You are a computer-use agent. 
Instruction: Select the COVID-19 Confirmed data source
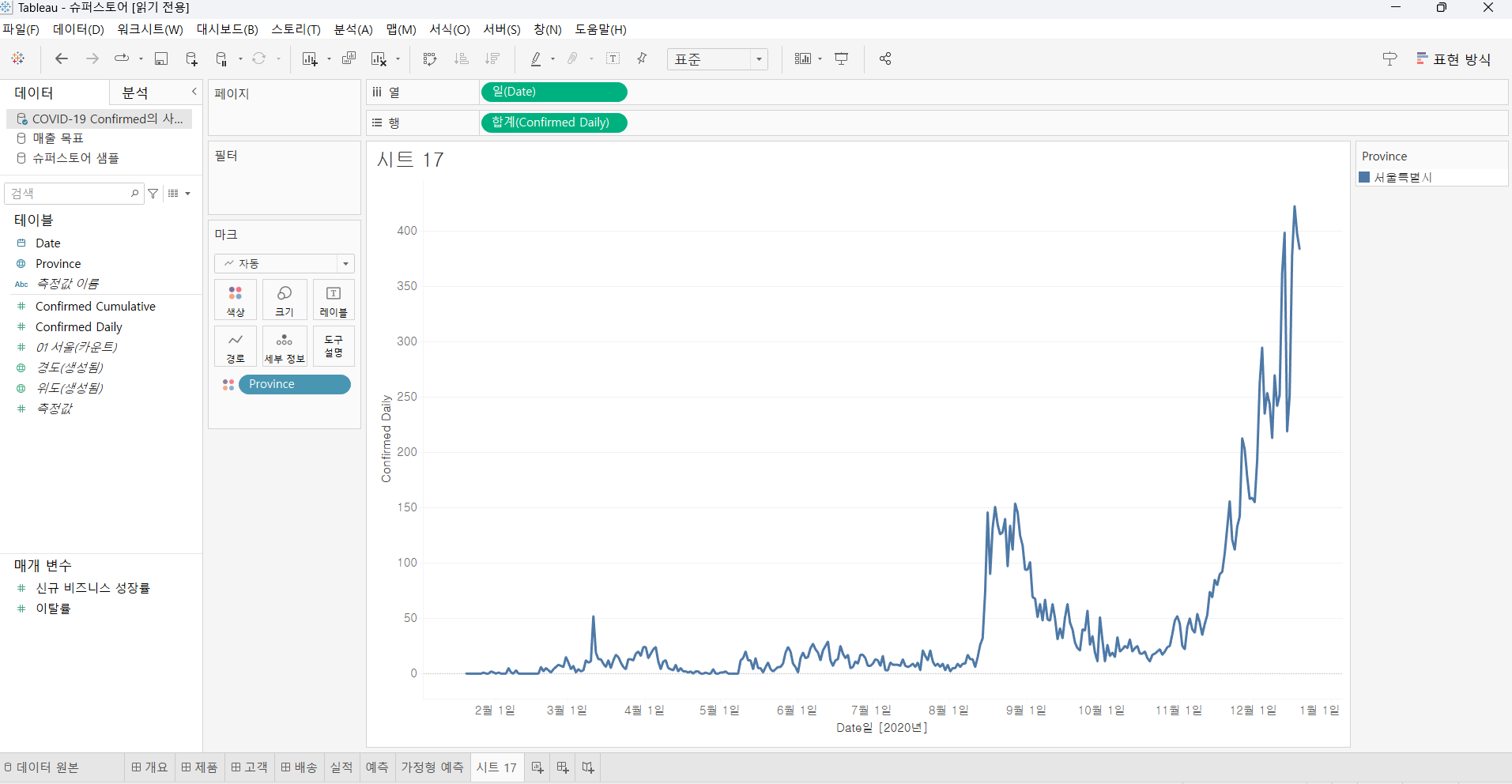point(100,119)
